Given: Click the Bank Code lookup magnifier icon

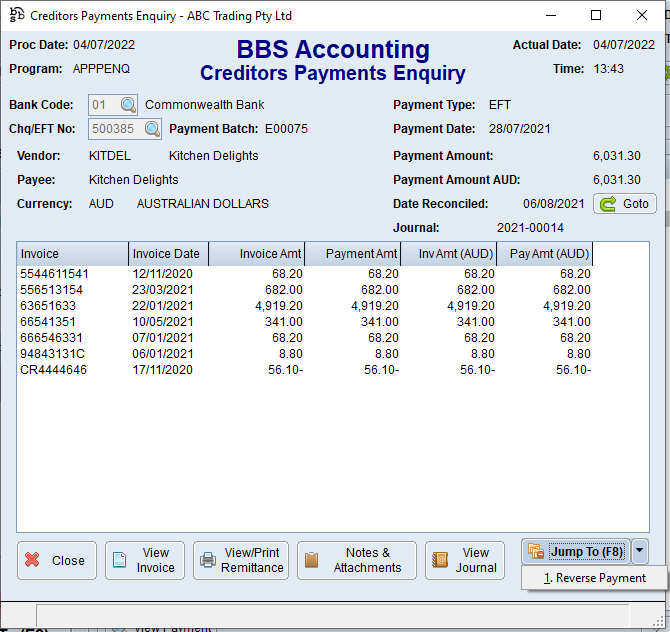Looking at the screenshot, I should [128, 105].
